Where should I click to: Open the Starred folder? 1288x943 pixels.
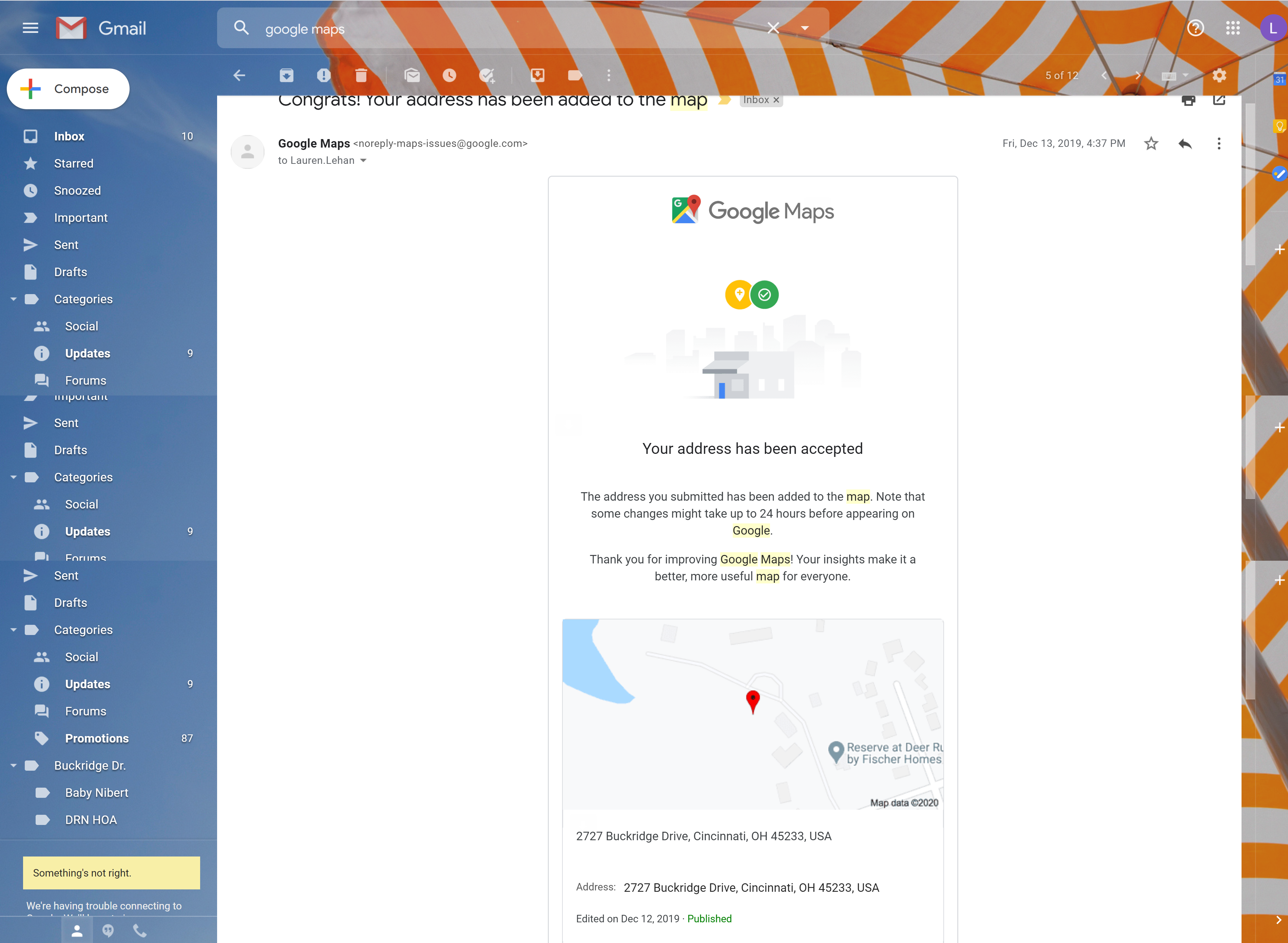click(73, 164)
